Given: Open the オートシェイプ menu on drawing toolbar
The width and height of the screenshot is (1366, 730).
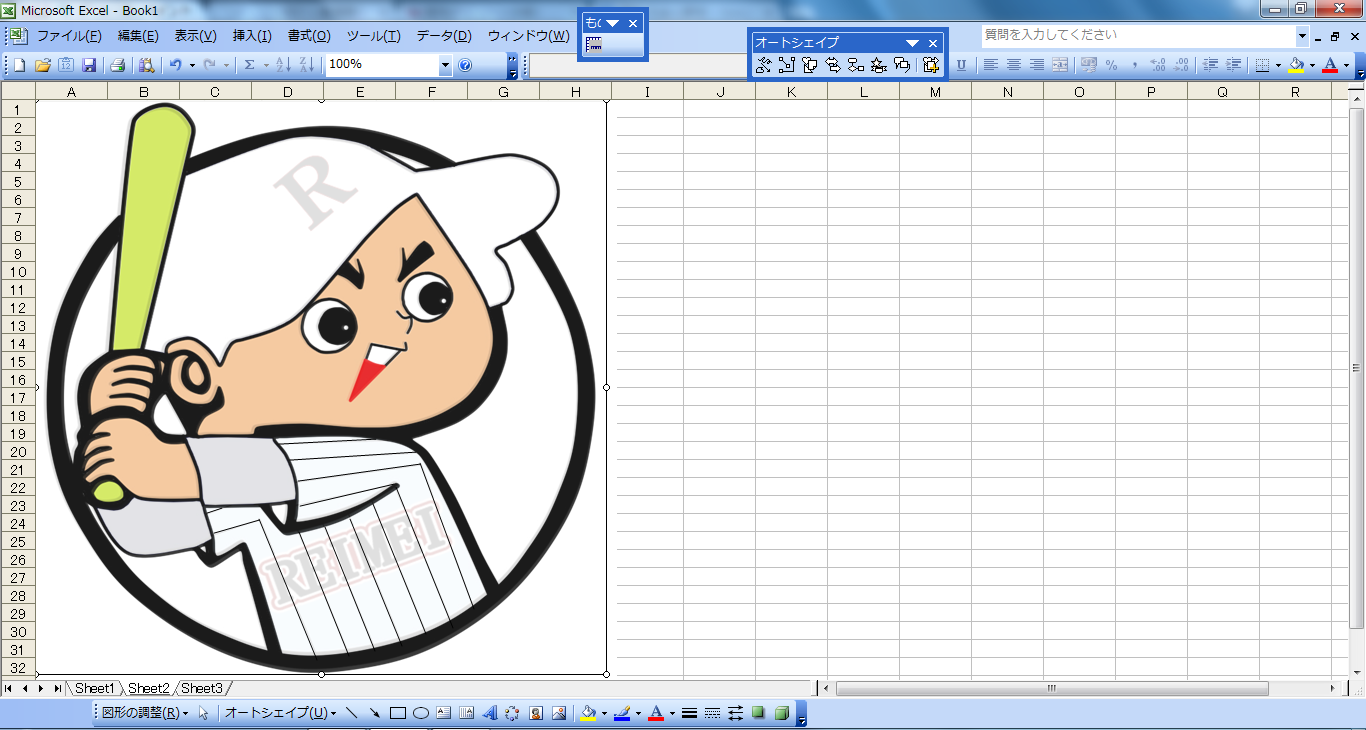Looking at the screenshot, I should point(280,713).
